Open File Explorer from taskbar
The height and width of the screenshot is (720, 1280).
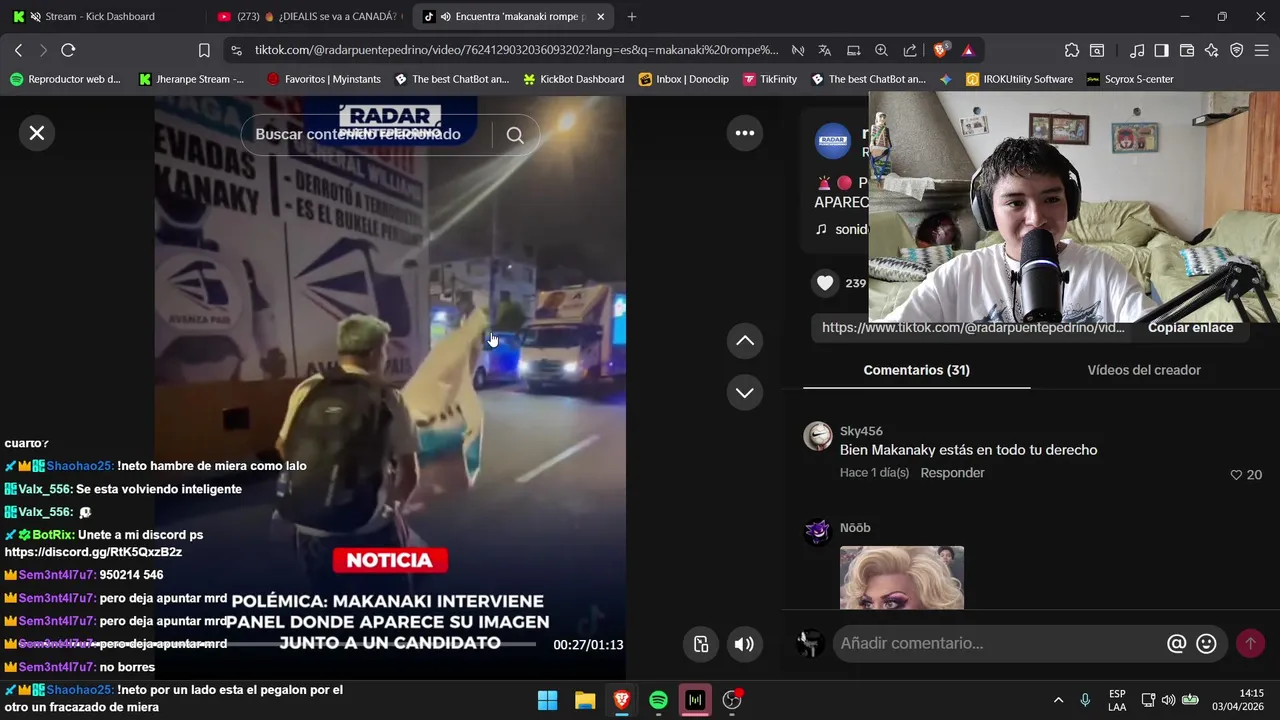coord(585,700)
